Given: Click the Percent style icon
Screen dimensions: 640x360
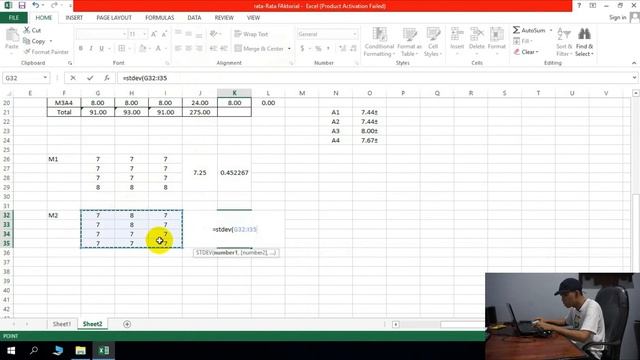Looking at the screenshot, I should pyautogui.click(x=318, y=49).
